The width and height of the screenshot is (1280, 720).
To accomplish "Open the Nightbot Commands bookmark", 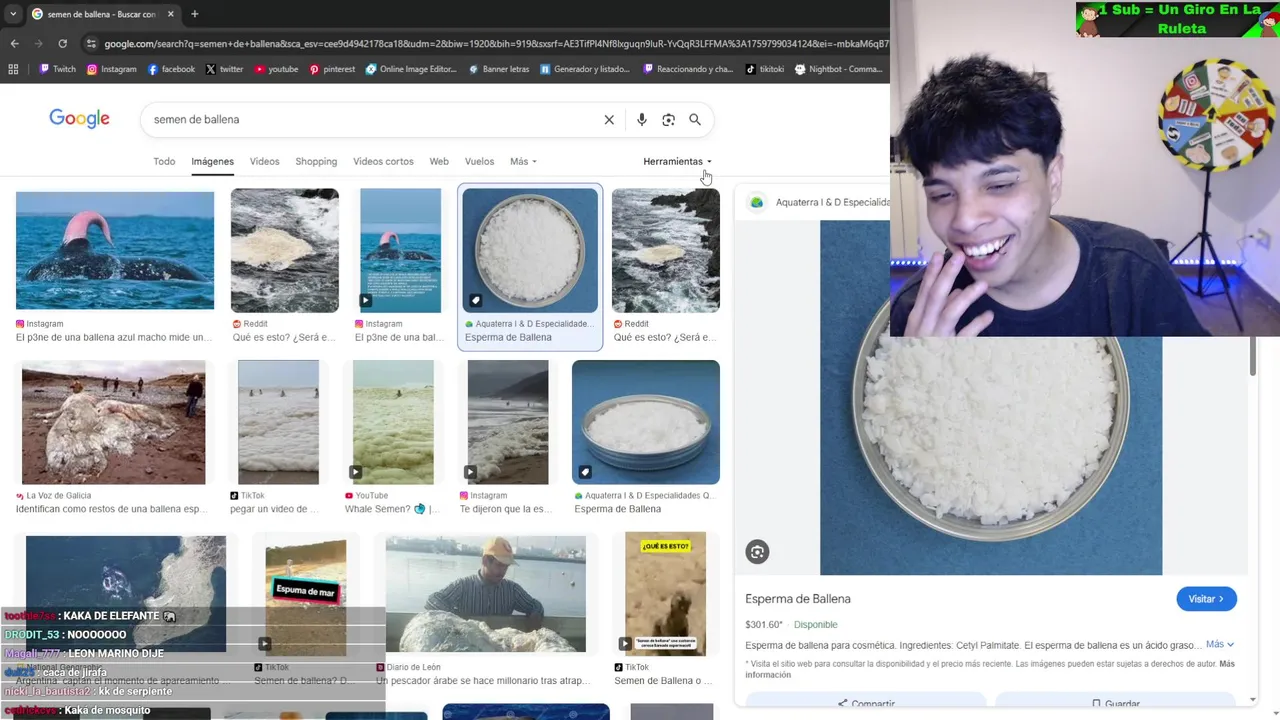I will pos(838,69).
